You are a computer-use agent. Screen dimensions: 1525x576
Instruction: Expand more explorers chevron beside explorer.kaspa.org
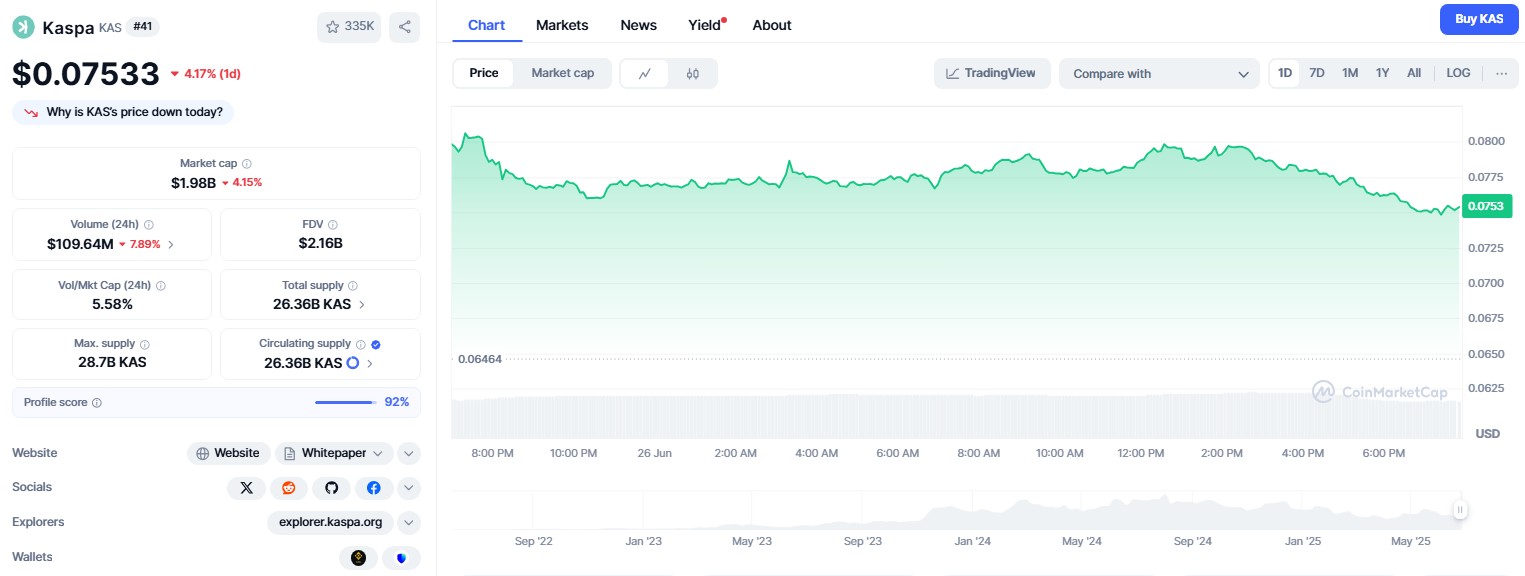408,522
